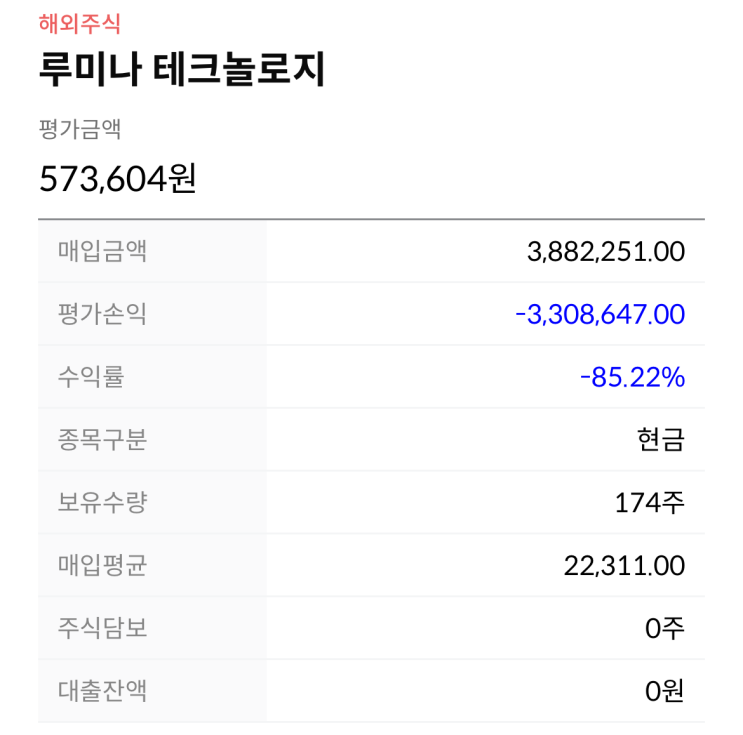The height and width of the screenshot is (735, 743).
Task: Click the 174주 holdings quantity
Action: point(650,503)
